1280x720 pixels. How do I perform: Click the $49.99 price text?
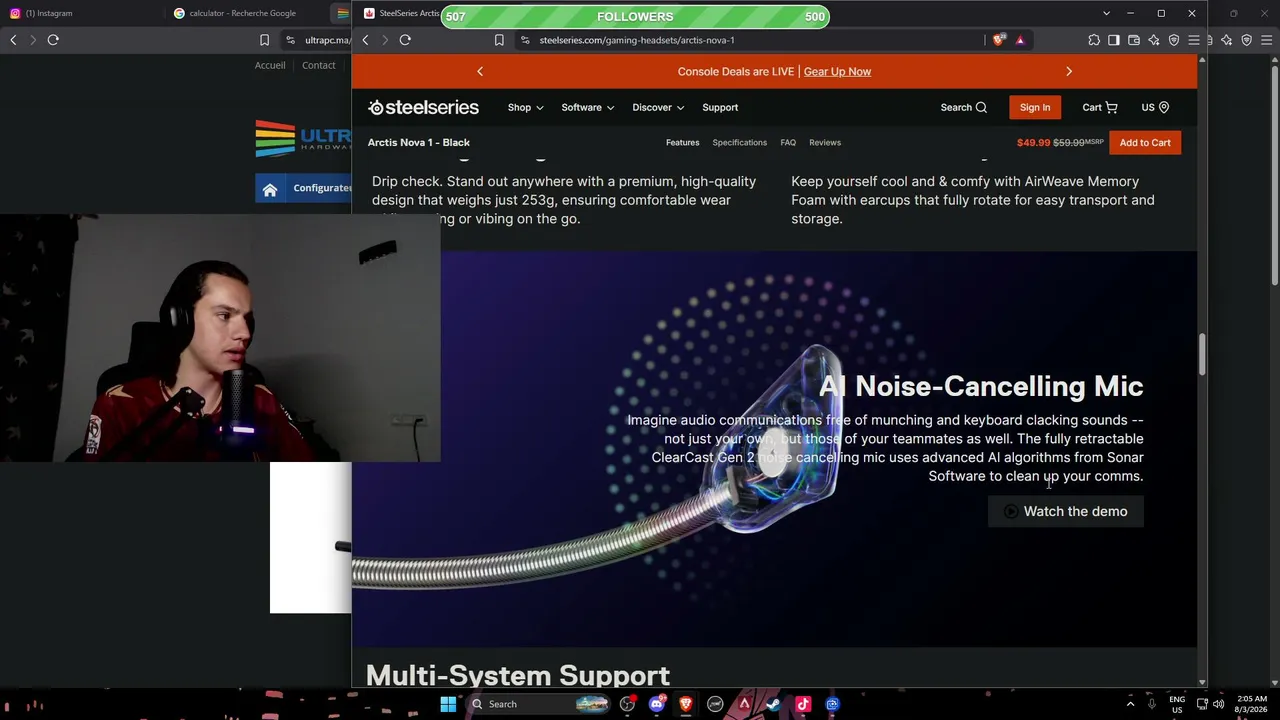click(1033, 142)
